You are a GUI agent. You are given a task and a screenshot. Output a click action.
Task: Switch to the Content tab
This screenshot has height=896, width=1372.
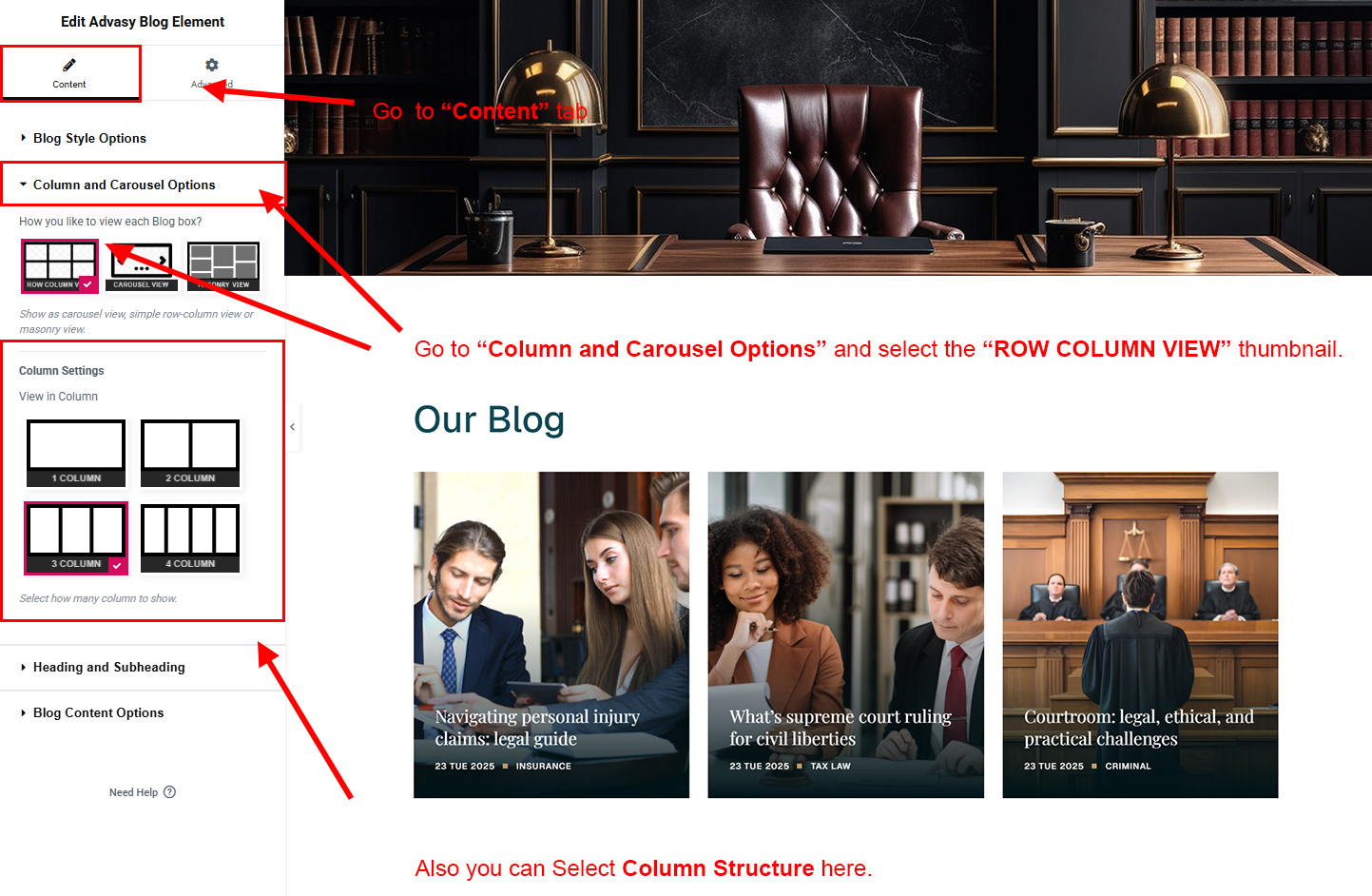click(x=70, y=73)
